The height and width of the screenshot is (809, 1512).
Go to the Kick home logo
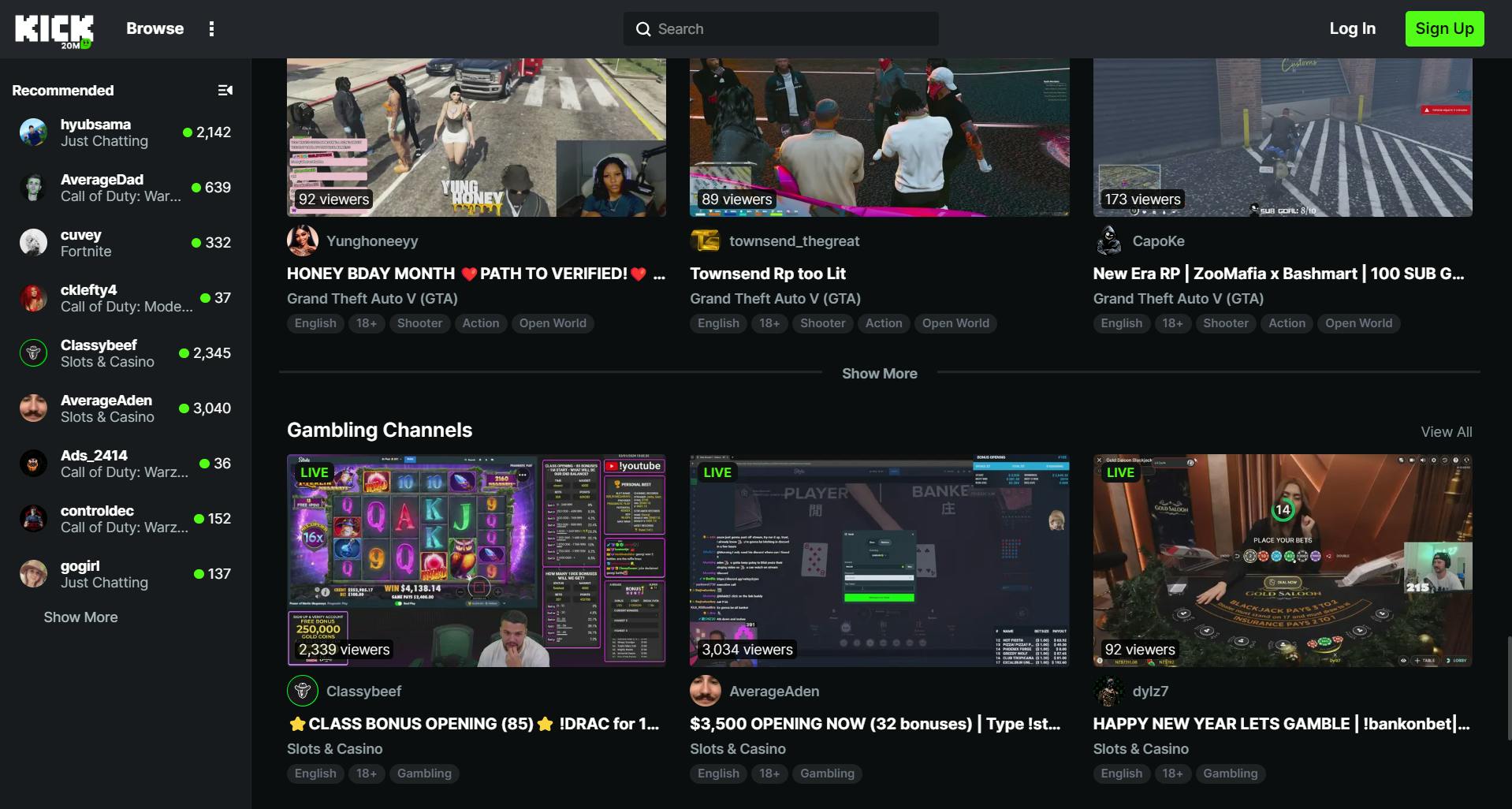pyautogui.click(x=54, y=31)
